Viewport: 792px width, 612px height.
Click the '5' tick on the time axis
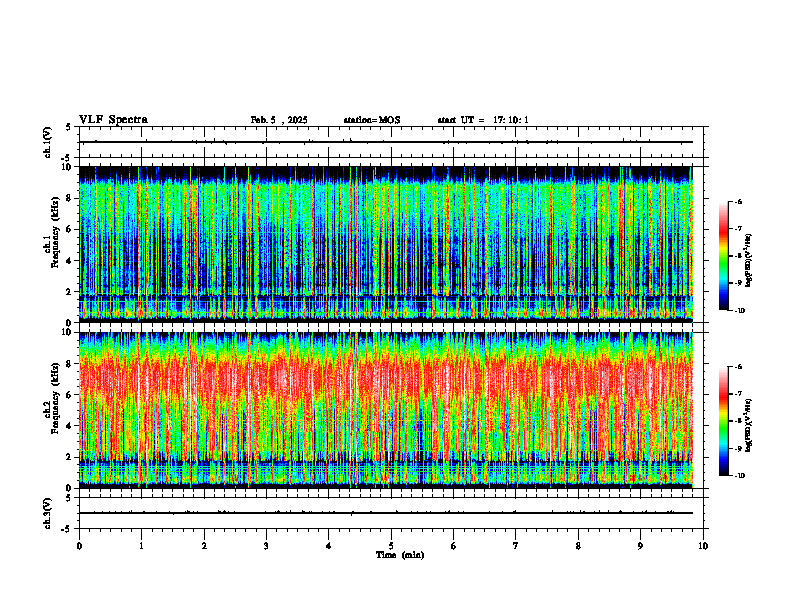[x=391, y=546]
